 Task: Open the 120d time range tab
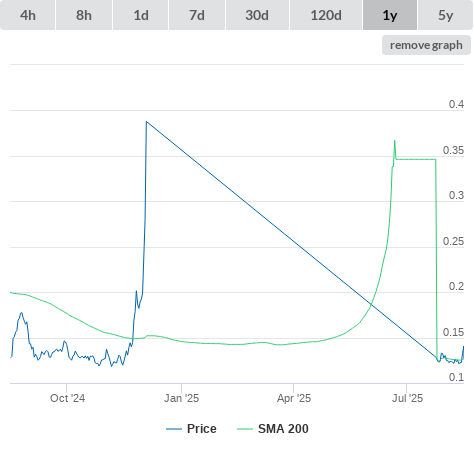click(x=326, y=15)
